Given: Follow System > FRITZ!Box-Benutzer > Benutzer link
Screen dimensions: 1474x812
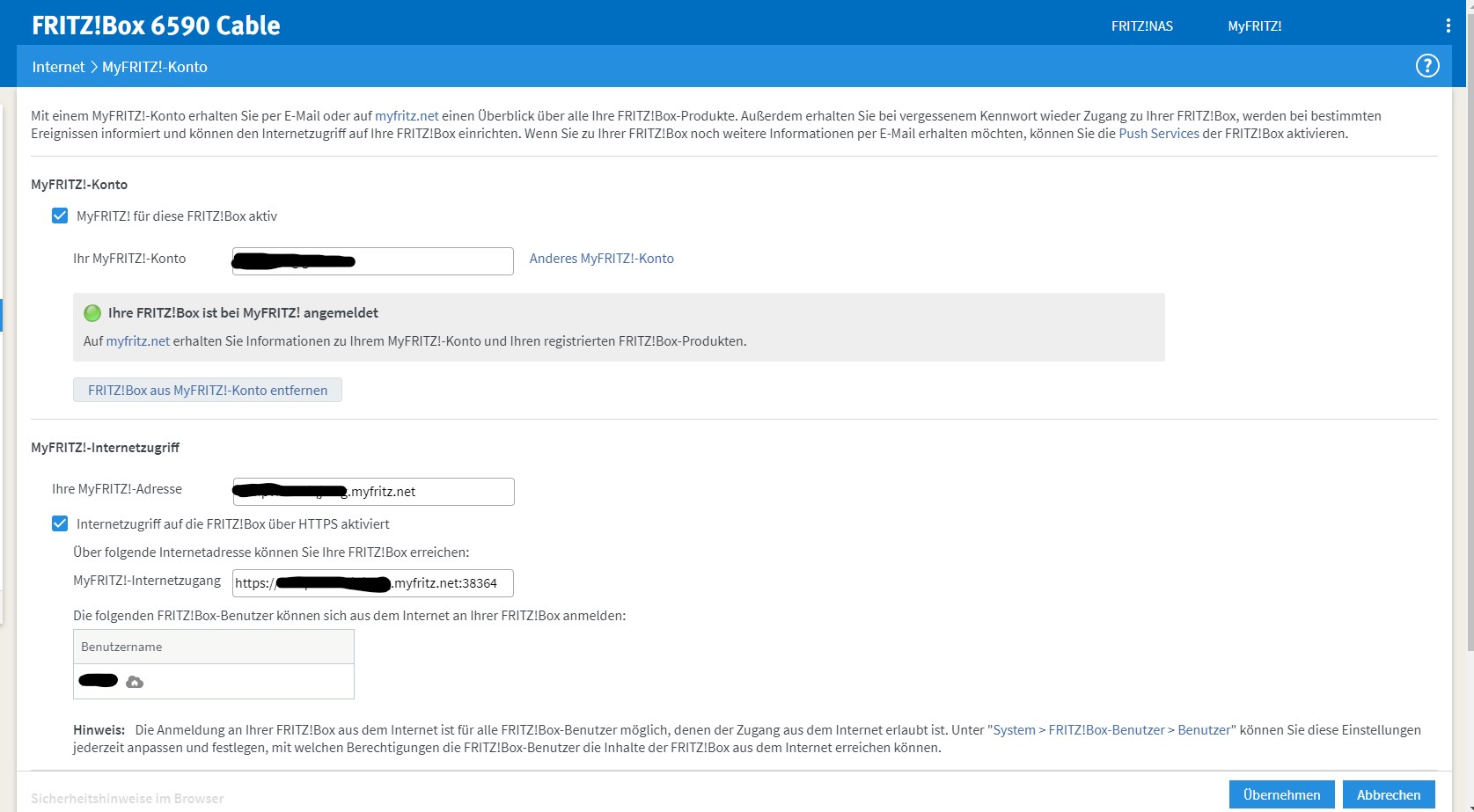Looking at the screenshot, I should 1111,730.
